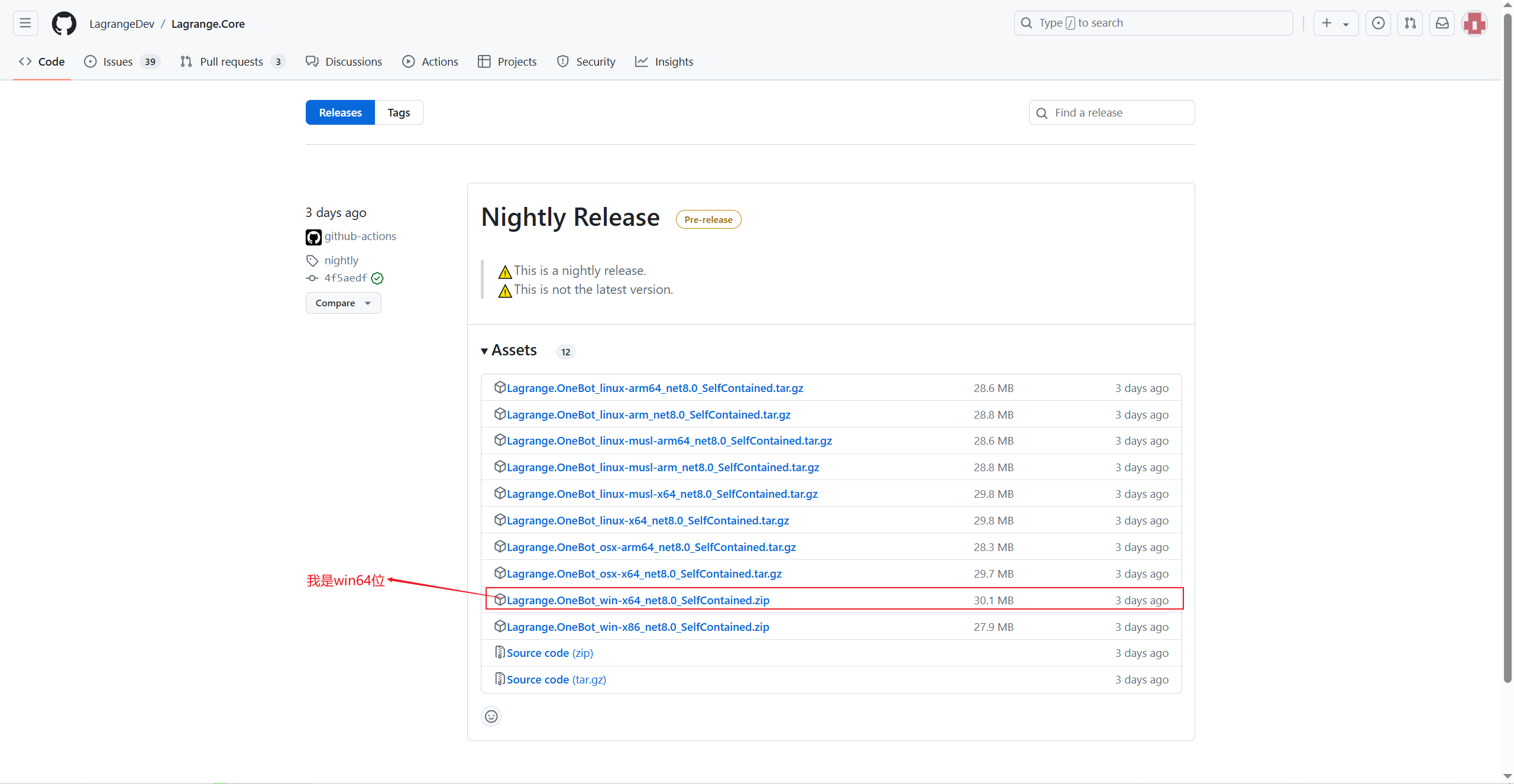Screen dimensions: 1514x784
Task: Click the '30.1 MB' size of win-x64 asset
Action: [994, 600]
